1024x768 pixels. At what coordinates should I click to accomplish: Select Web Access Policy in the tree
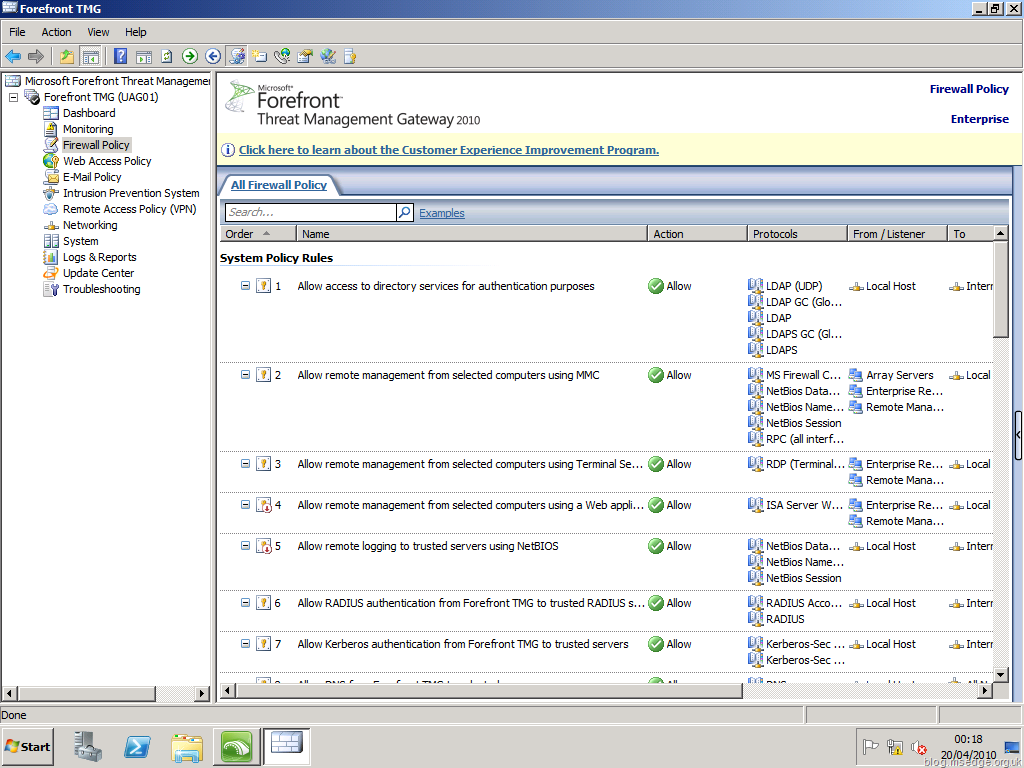click(107, 161)
